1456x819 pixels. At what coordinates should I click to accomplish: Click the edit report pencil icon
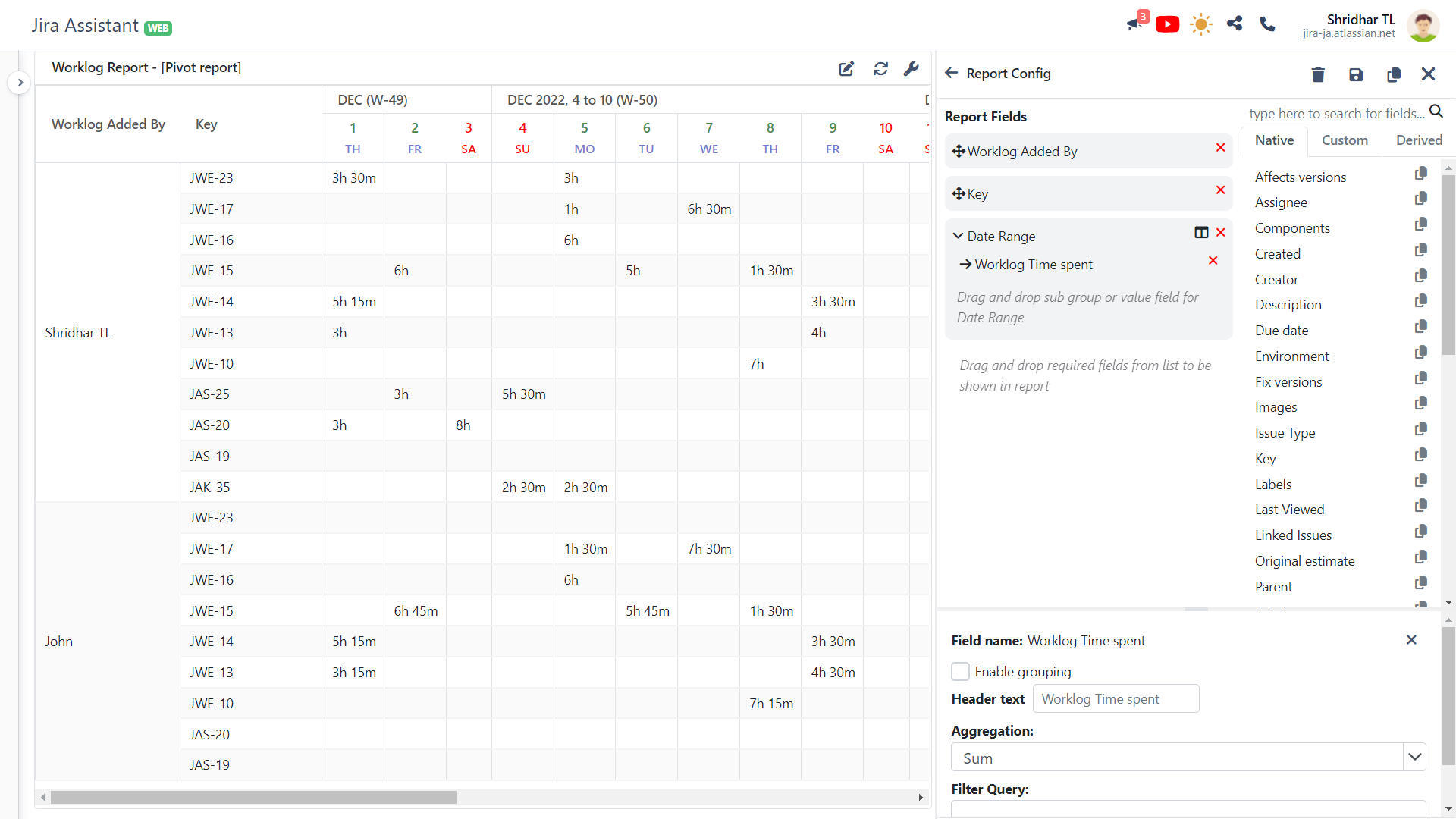[846, 69]
